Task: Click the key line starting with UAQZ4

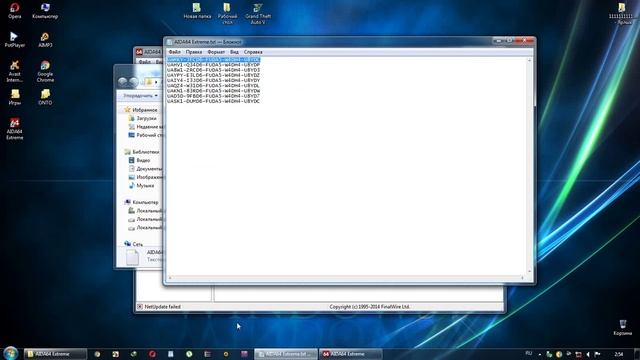Action: [213, 86]
